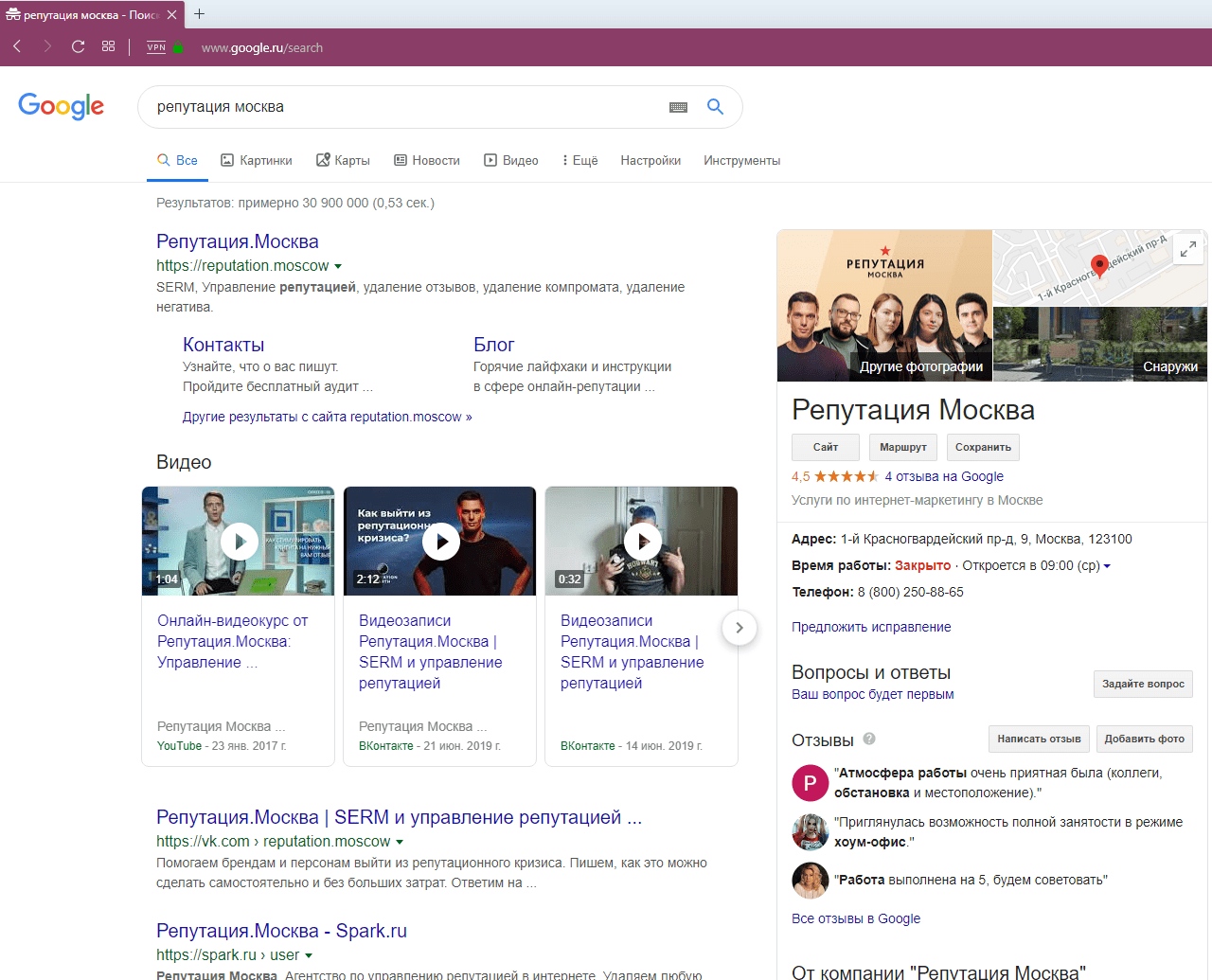Click the Сайт button

click(x=826, y=447)
